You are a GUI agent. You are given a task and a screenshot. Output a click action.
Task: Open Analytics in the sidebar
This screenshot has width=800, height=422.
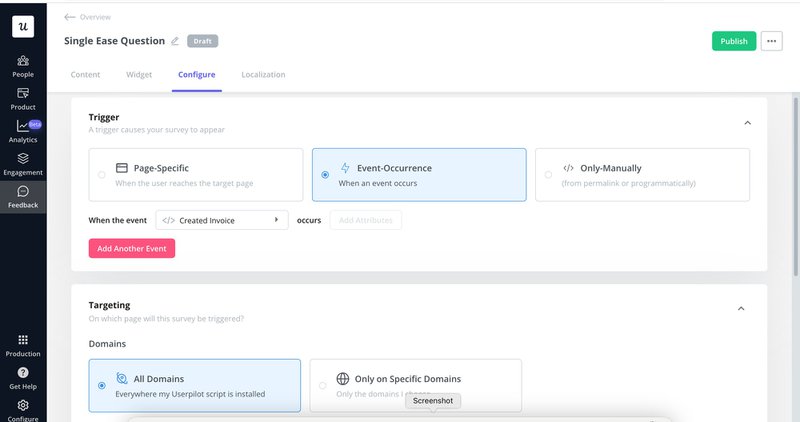click(x=23, y=131)
